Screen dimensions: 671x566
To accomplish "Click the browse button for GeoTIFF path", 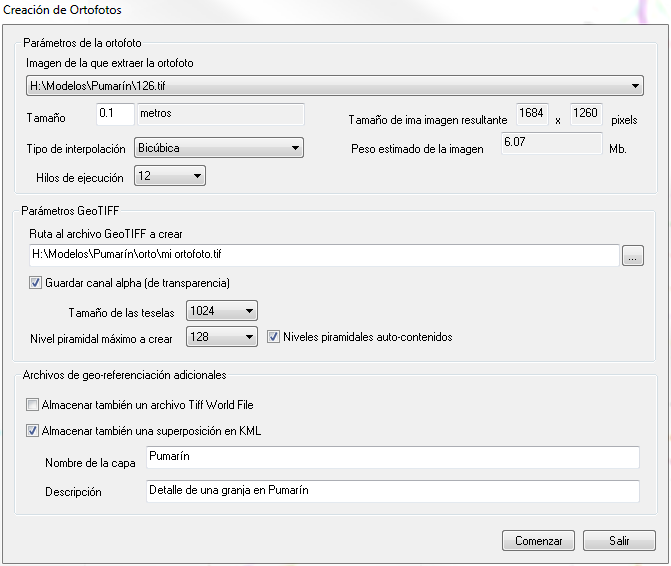I will point(632,256).
